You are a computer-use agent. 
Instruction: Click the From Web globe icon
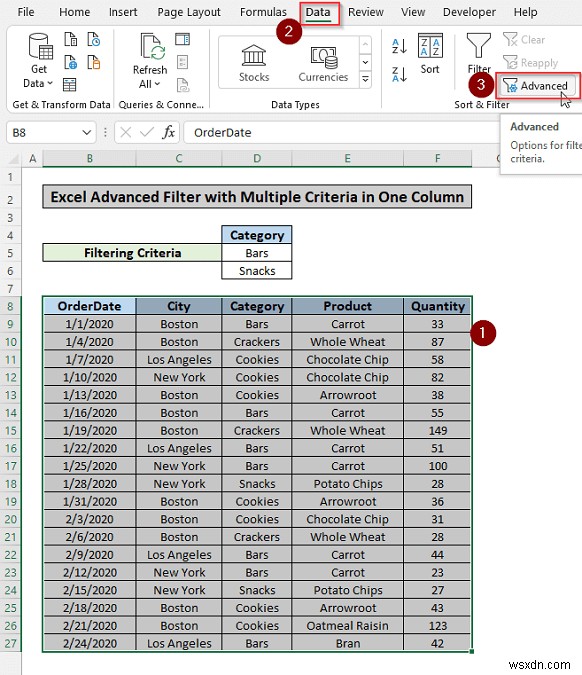click(x=71, y=62)
